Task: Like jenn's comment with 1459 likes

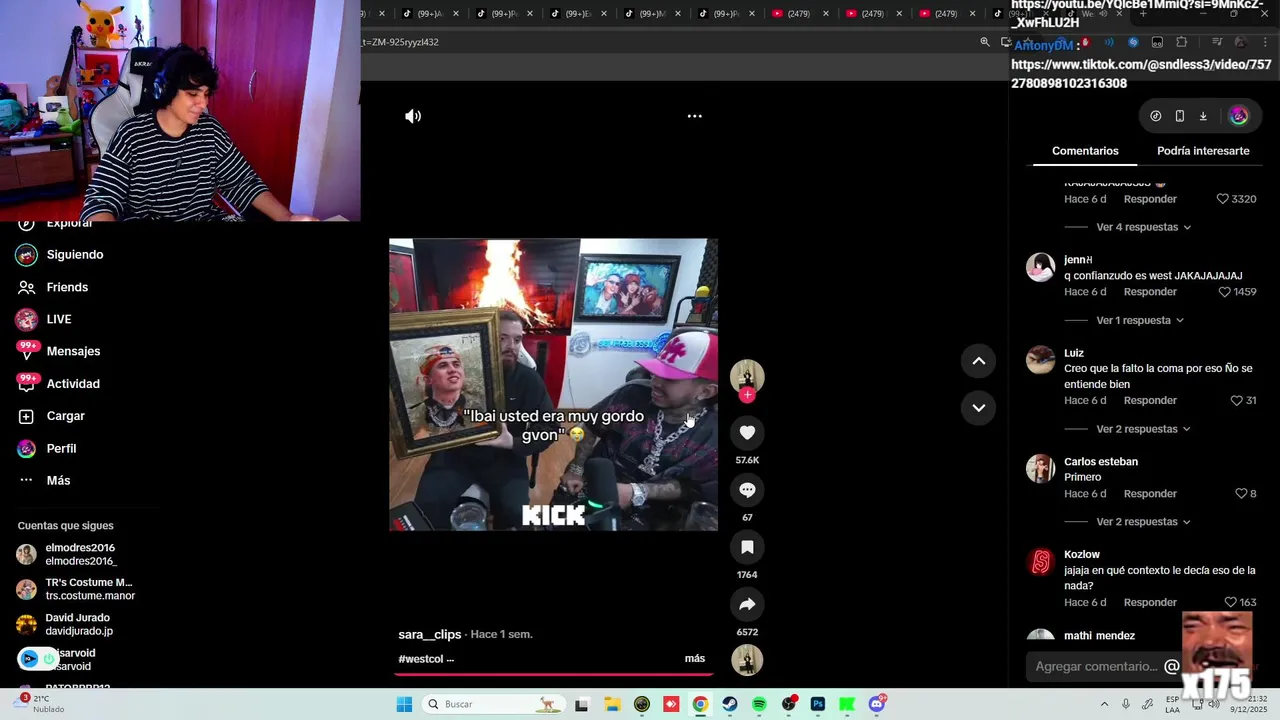Action: 1224,292
